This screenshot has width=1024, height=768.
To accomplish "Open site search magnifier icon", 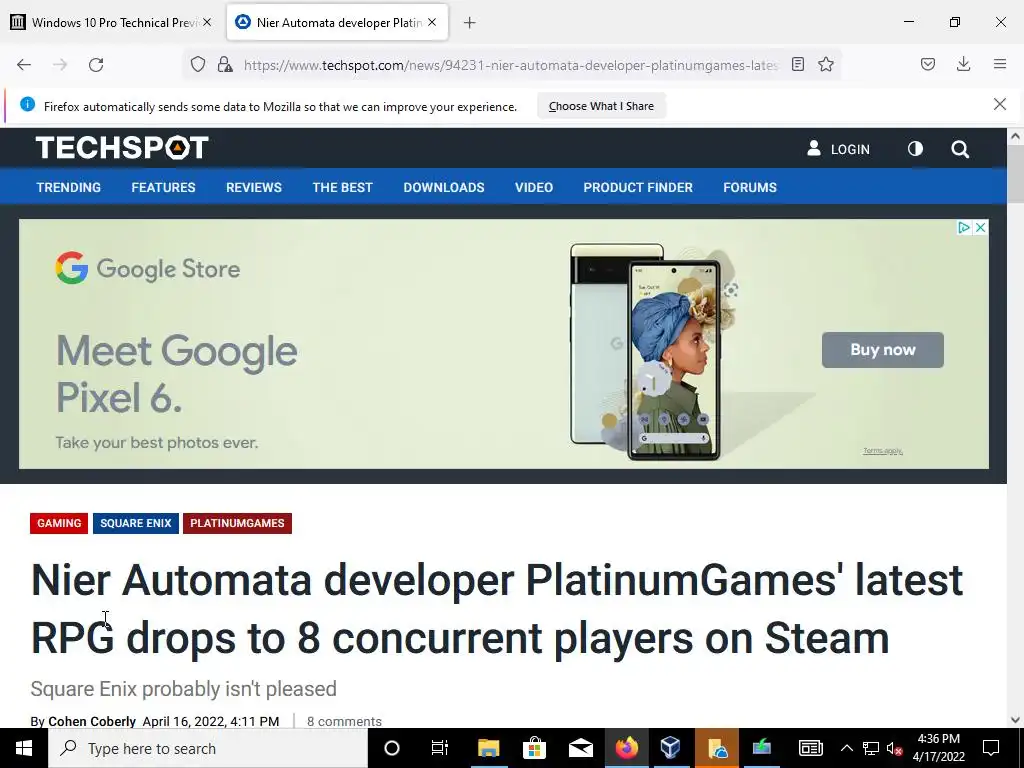I will click(960, 149).
